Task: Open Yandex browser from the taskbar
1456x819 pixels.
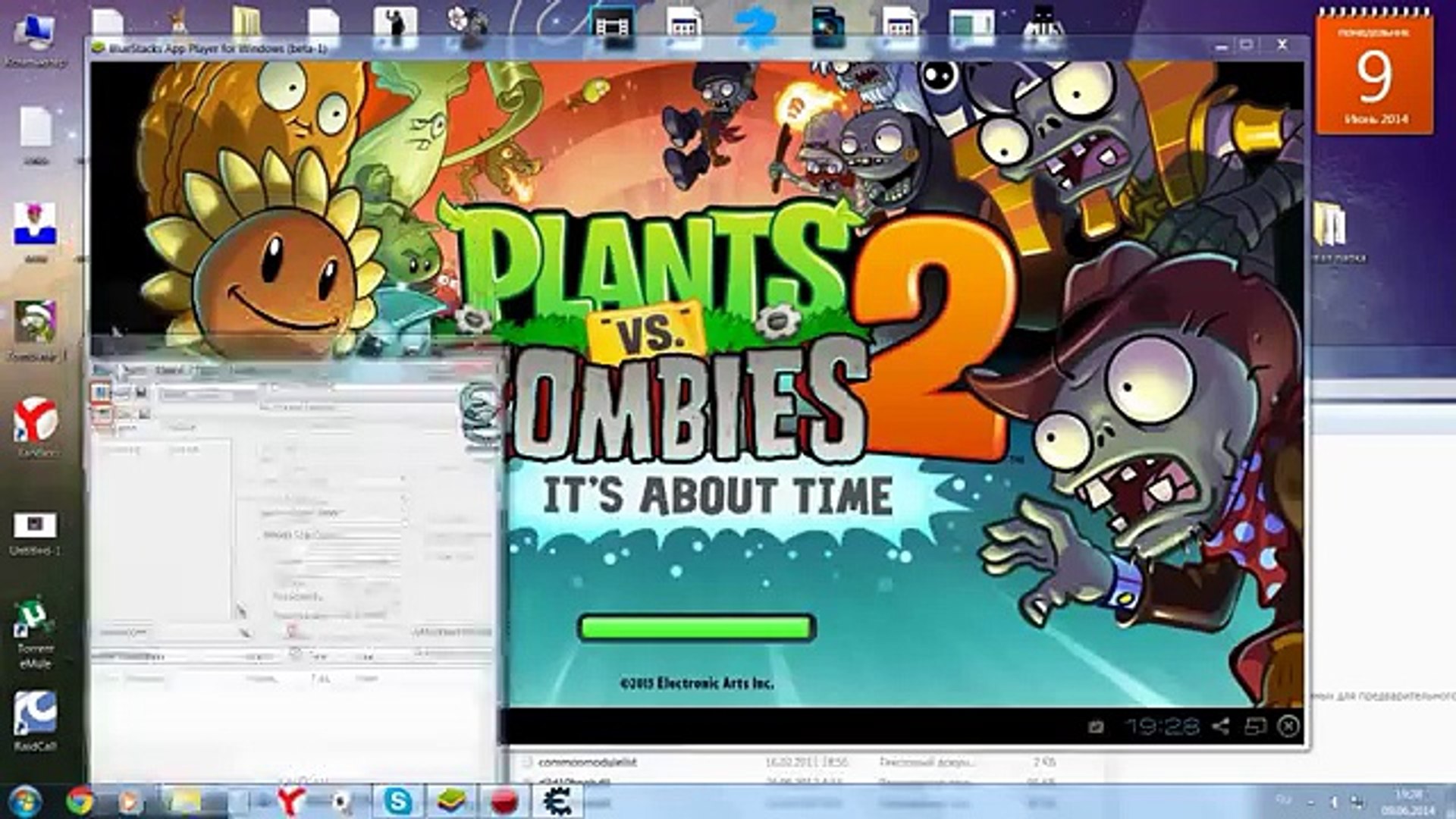Action: 290,802
